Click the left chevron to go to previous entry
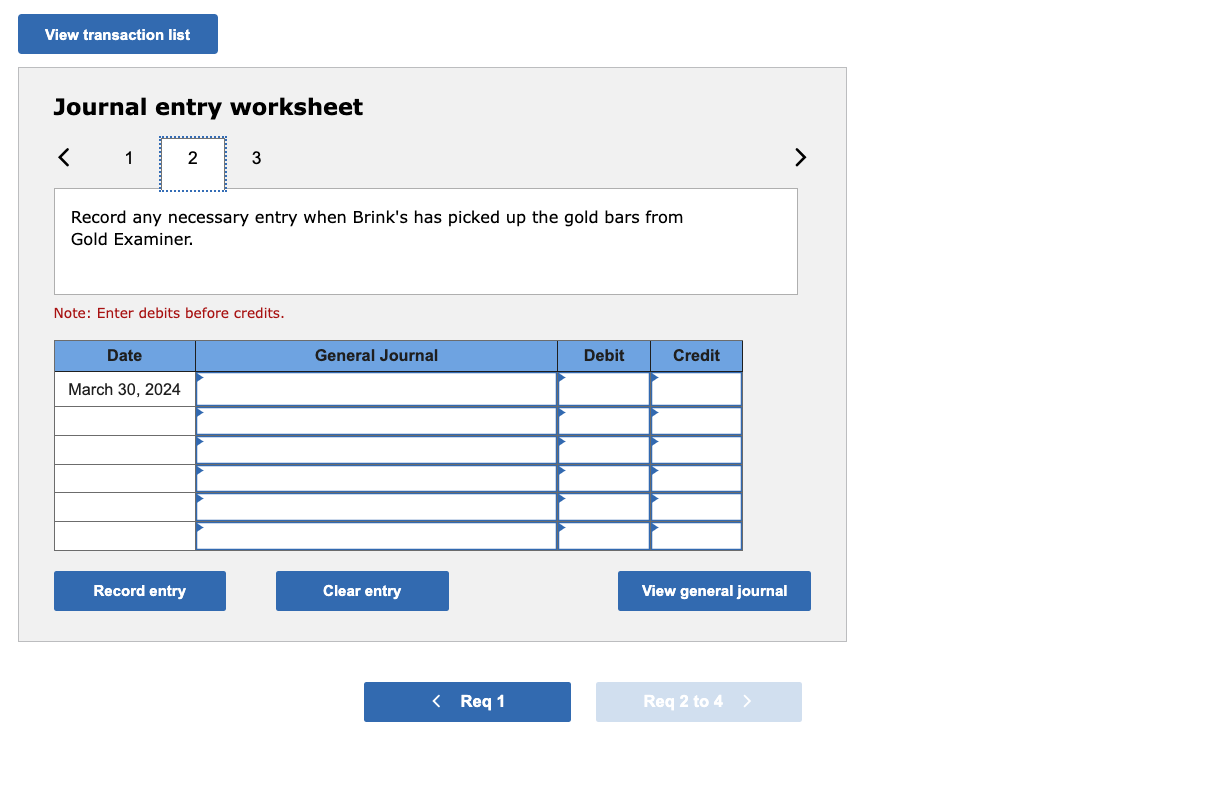 (x=63, y=157)
